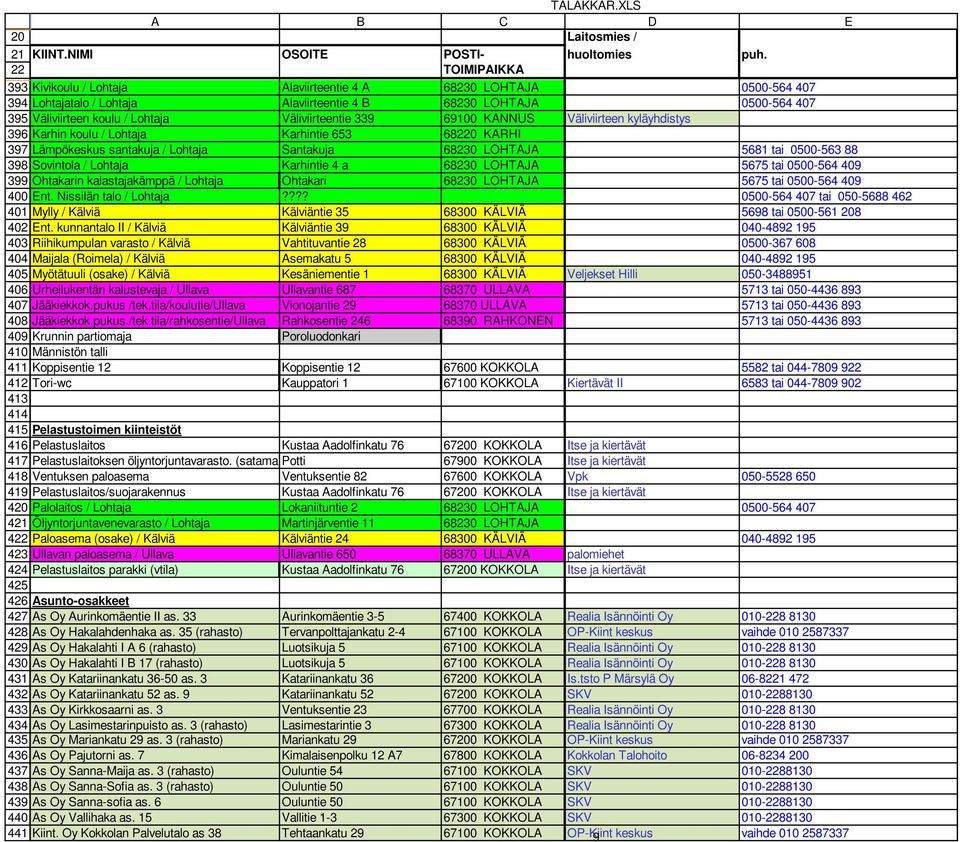Click the Kokkolan Talohoito cell

pos(651,755)
